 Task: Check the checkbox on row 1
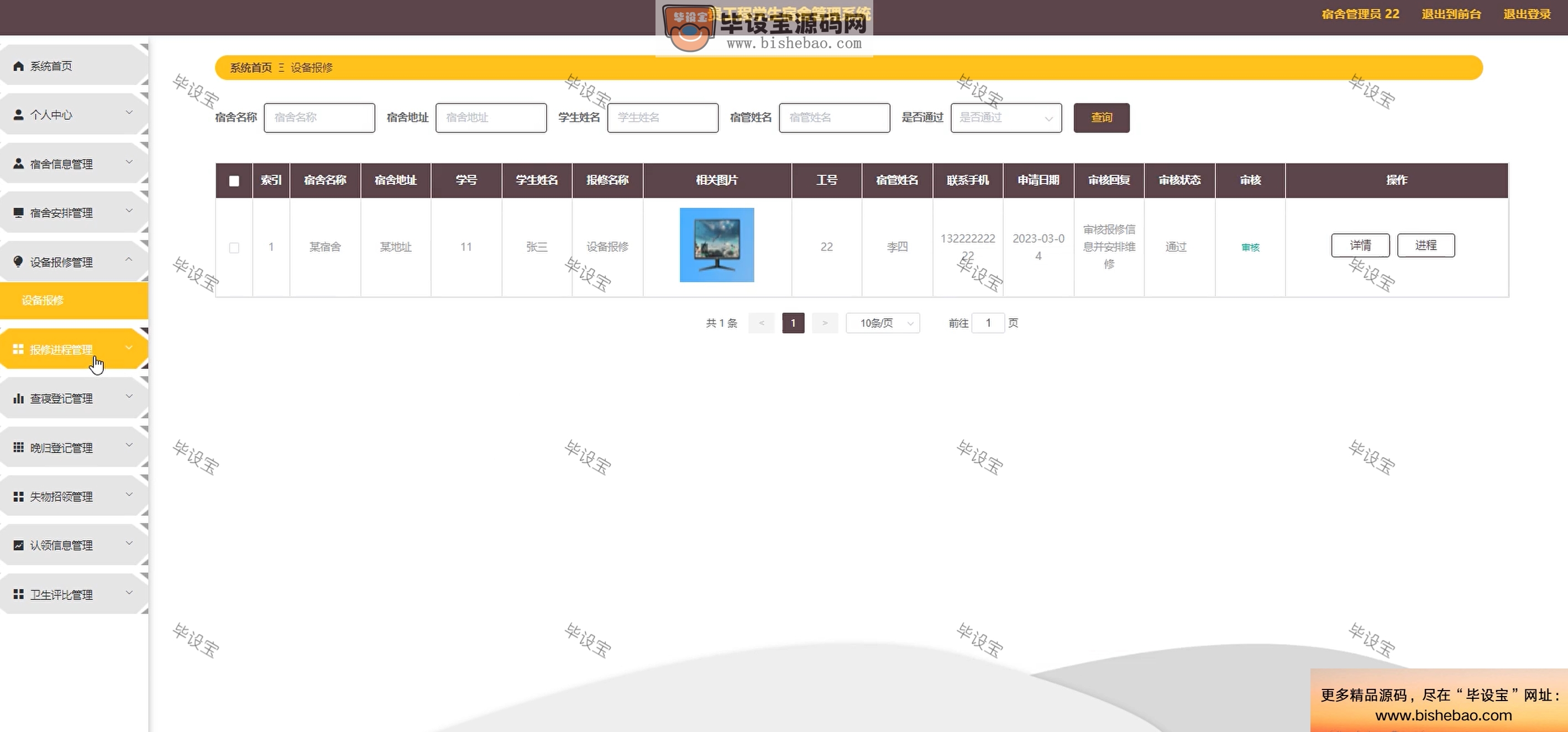pos(234,247)
